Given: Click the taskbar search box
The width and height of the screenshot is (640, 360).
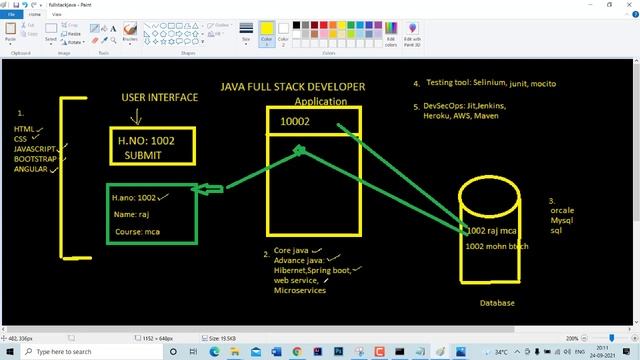Looking at the screenshot, I should [91, 351].
